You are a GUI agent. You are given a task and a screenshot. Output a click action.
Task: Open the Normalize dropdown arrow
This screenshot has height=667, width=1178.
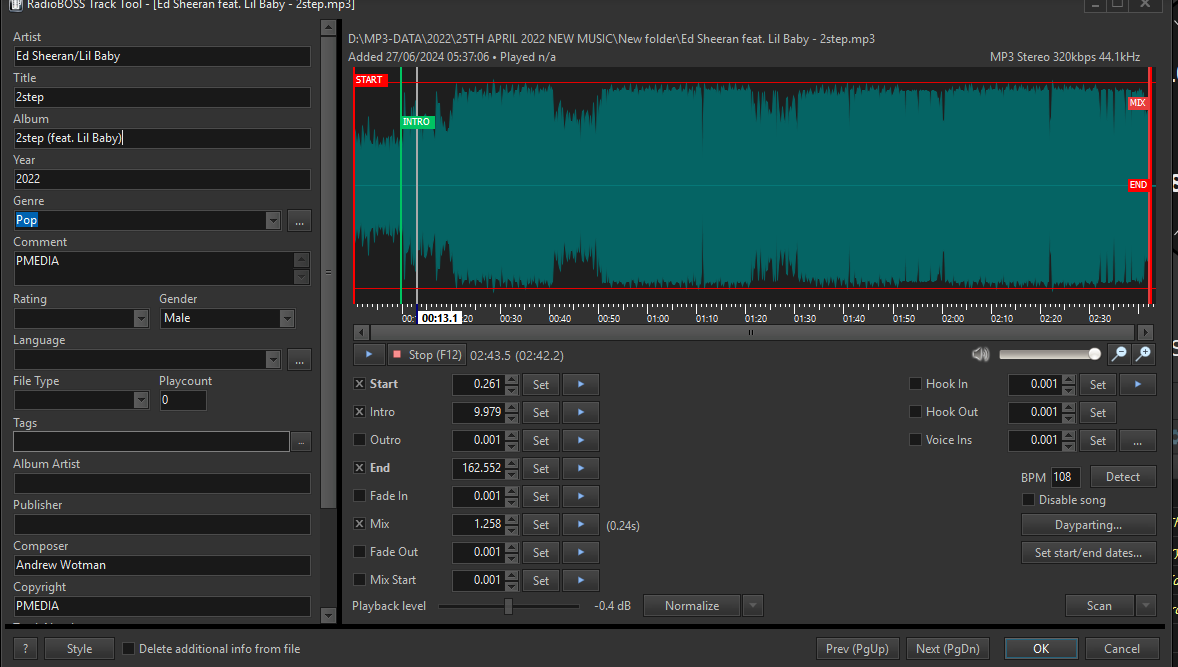click(754, 606)
